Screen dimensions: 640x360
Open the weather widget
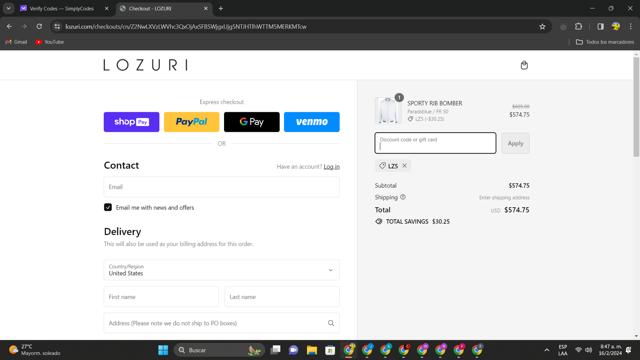coord(34,350)
